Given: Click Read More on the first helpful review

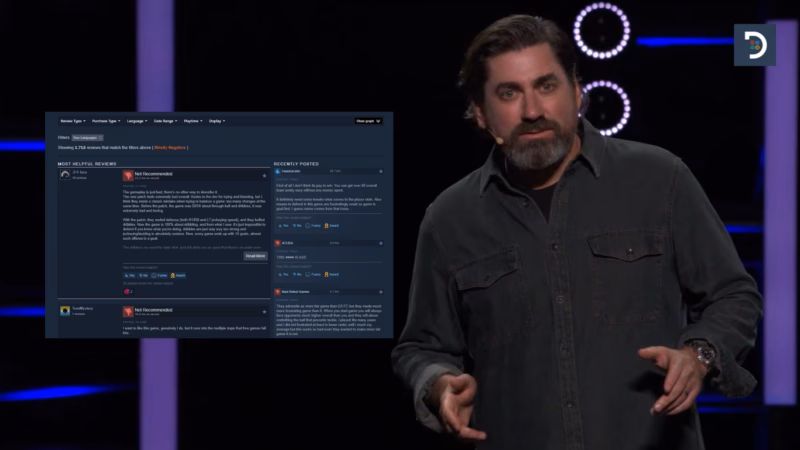Looking at the screenshot, I should [x=255, y=256].
